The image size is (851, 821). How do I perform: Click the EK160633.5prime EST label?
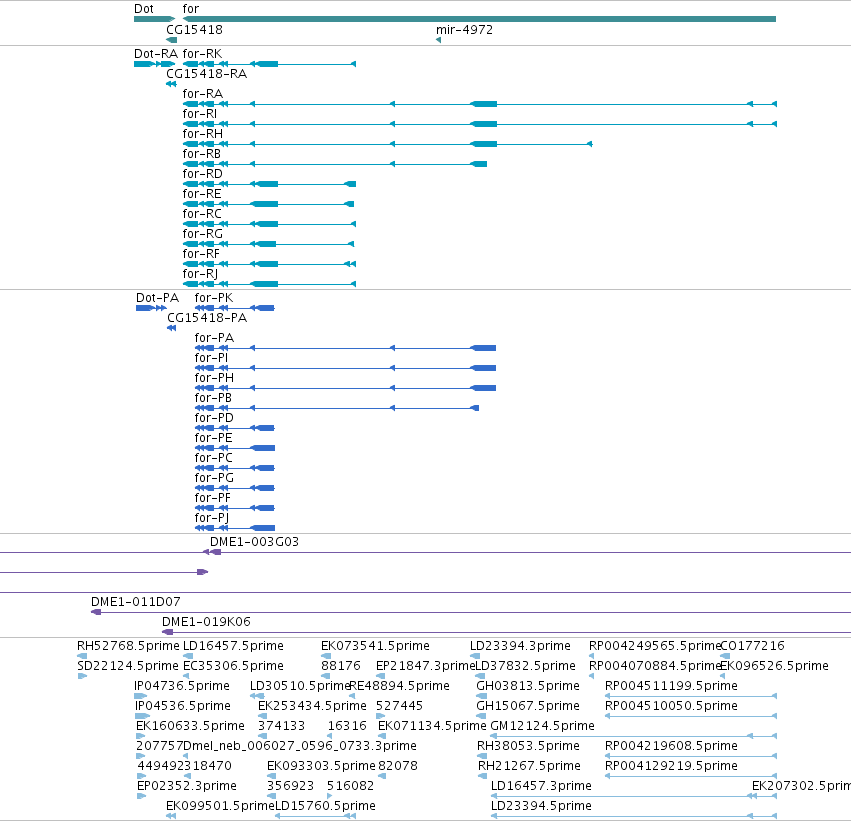190,726
